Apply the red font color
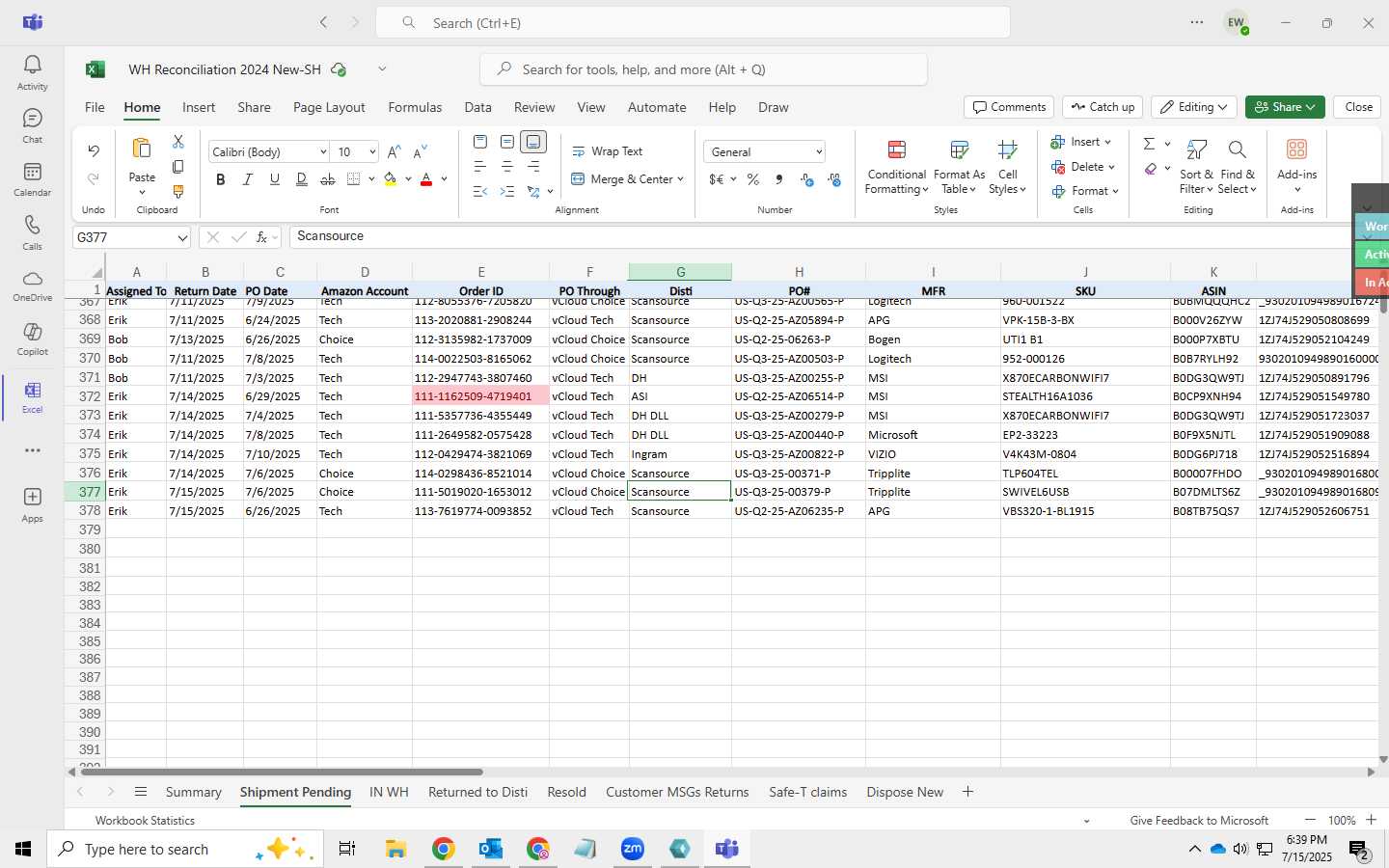The height and width of the screenshot is (868, 1389). click(x=426, y=179)
